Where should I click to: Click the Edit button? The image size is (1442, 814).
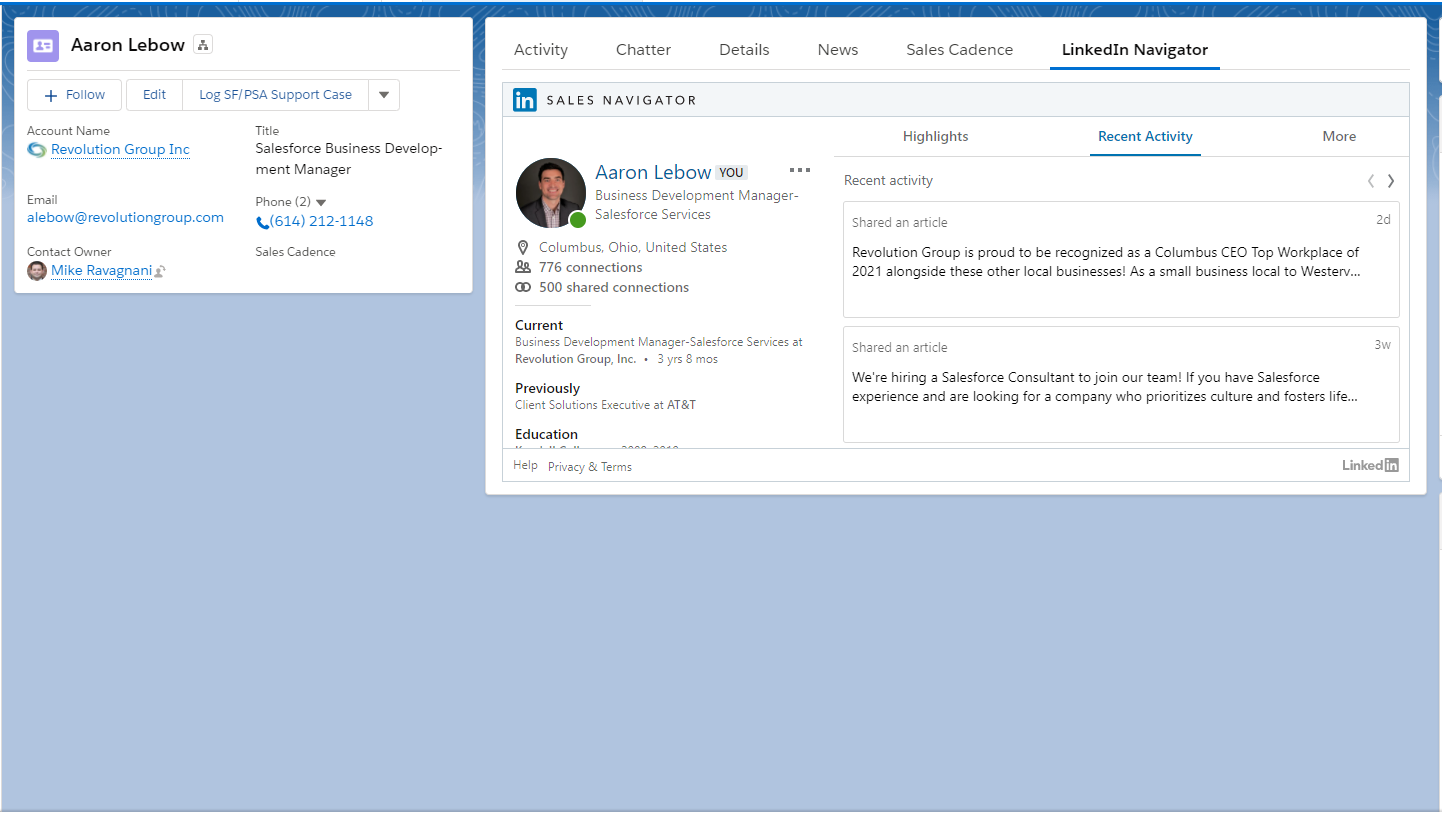coord(154,95)
